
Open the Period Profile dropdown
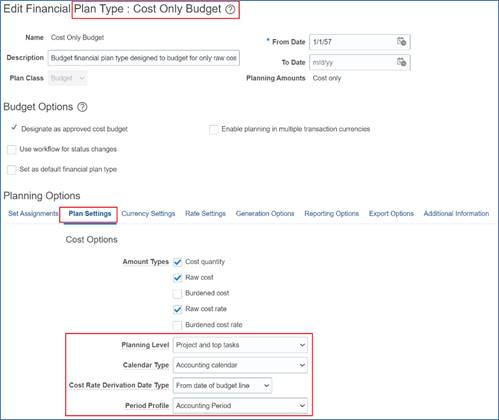(240, 406)
